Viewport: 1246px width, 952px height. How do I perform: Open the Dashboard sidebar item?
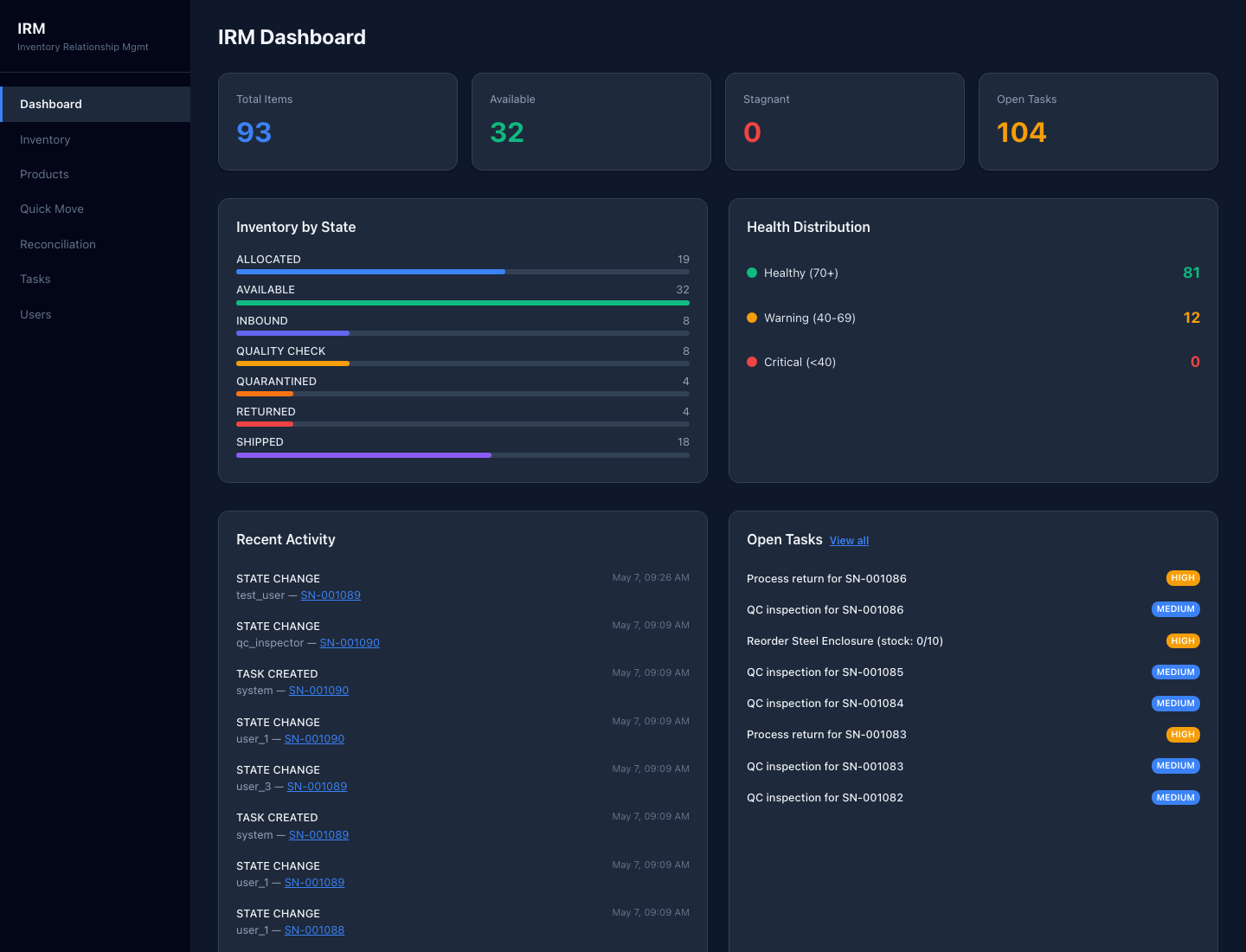(95, 104)
